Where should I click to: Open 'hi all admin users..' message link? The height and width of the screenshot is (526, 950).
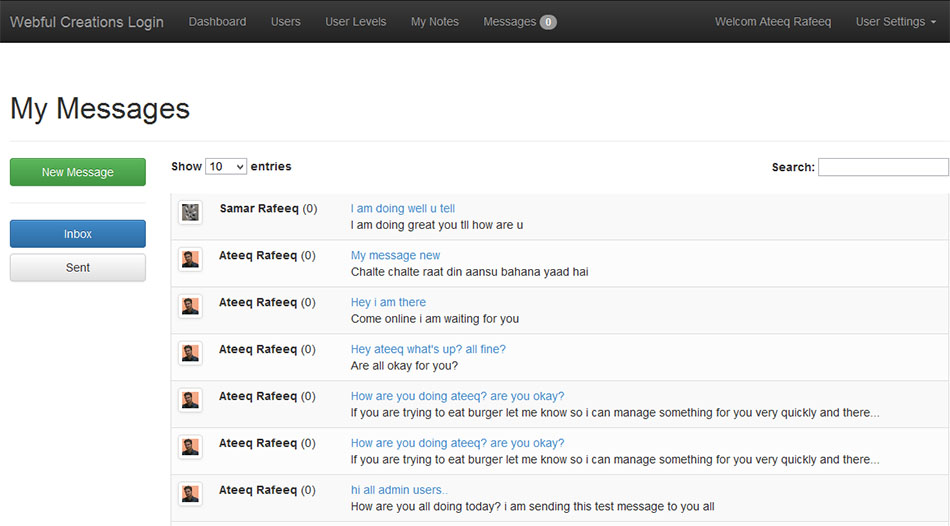(399, 490)
